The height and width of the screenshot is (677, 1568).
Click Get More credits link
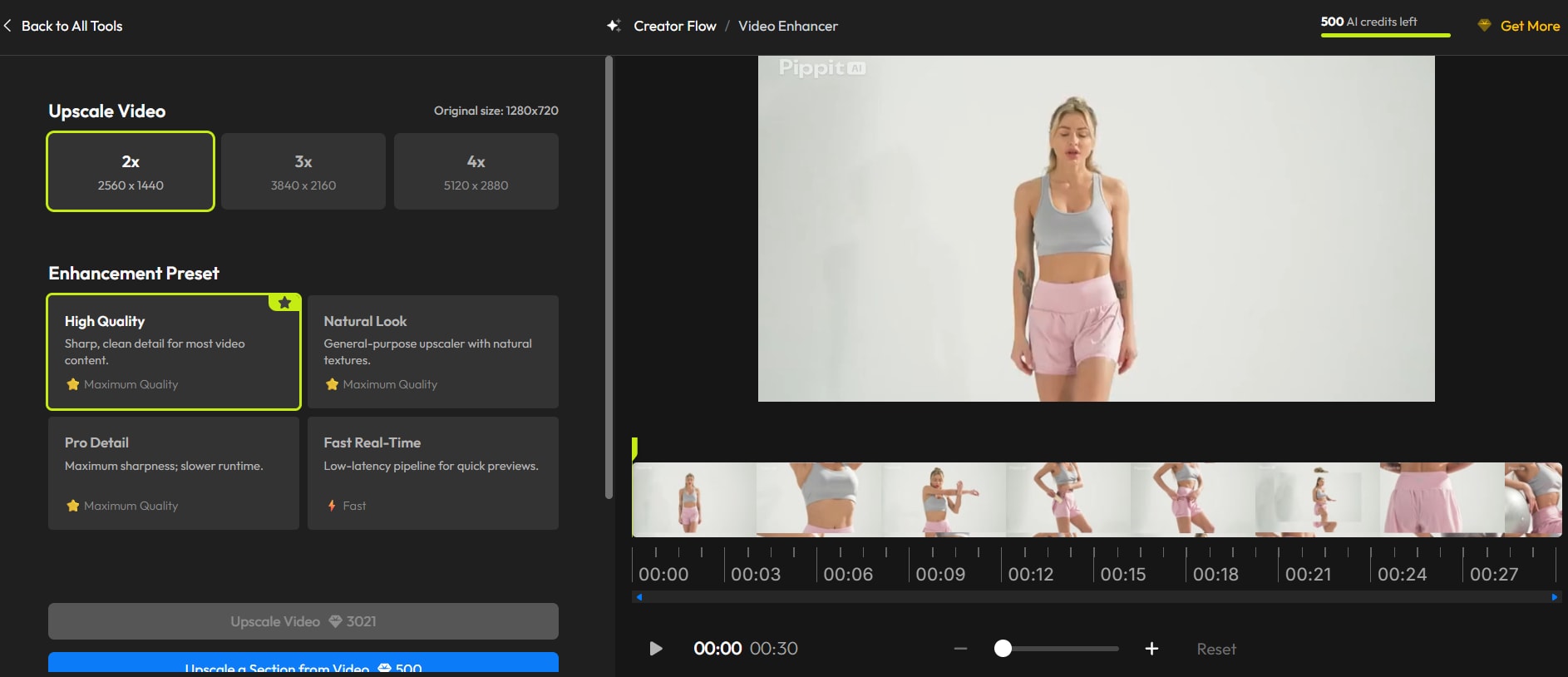click(x=1530, y=26)
